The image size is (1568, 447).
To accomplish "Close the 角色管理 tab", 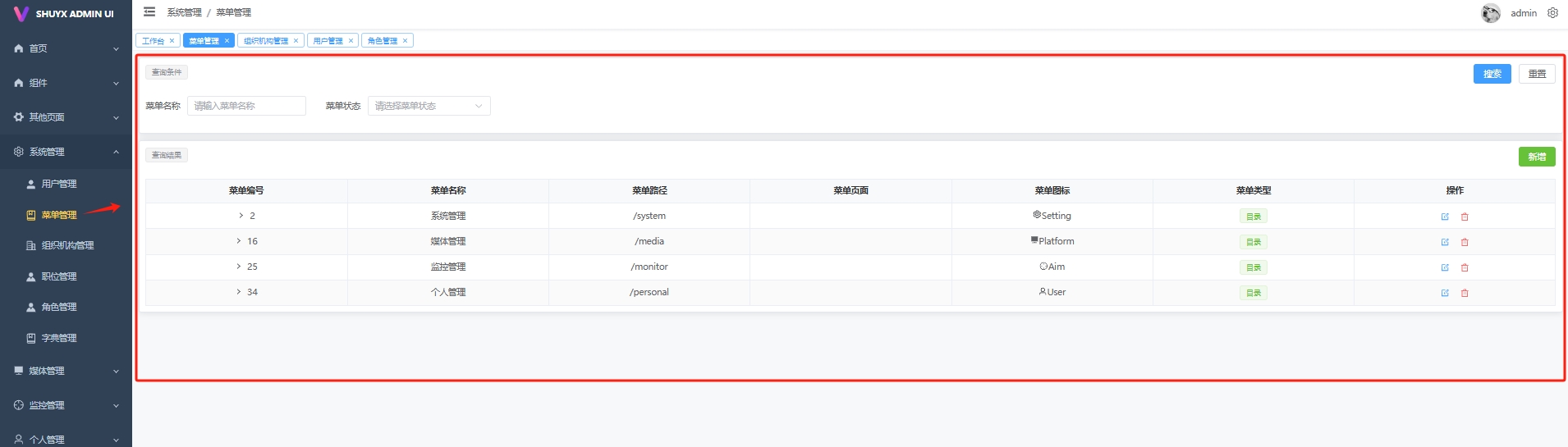I will [405, 41].
